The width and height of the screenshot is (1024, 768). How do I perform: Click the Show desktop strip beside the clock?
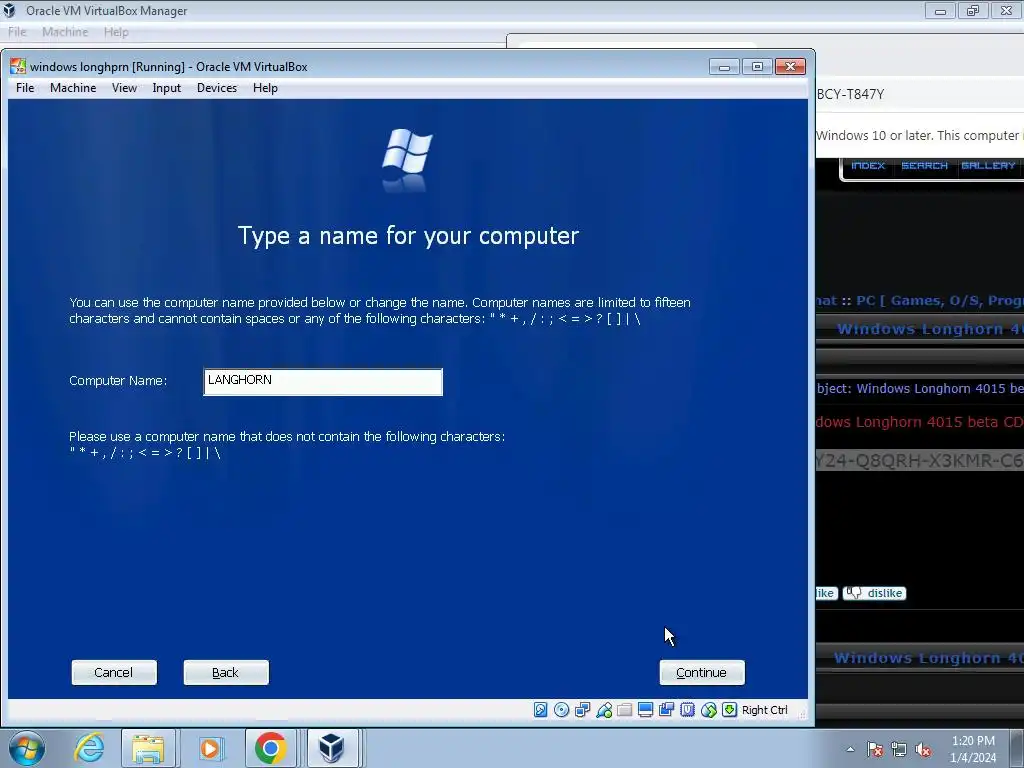[x=1019, y=748]
